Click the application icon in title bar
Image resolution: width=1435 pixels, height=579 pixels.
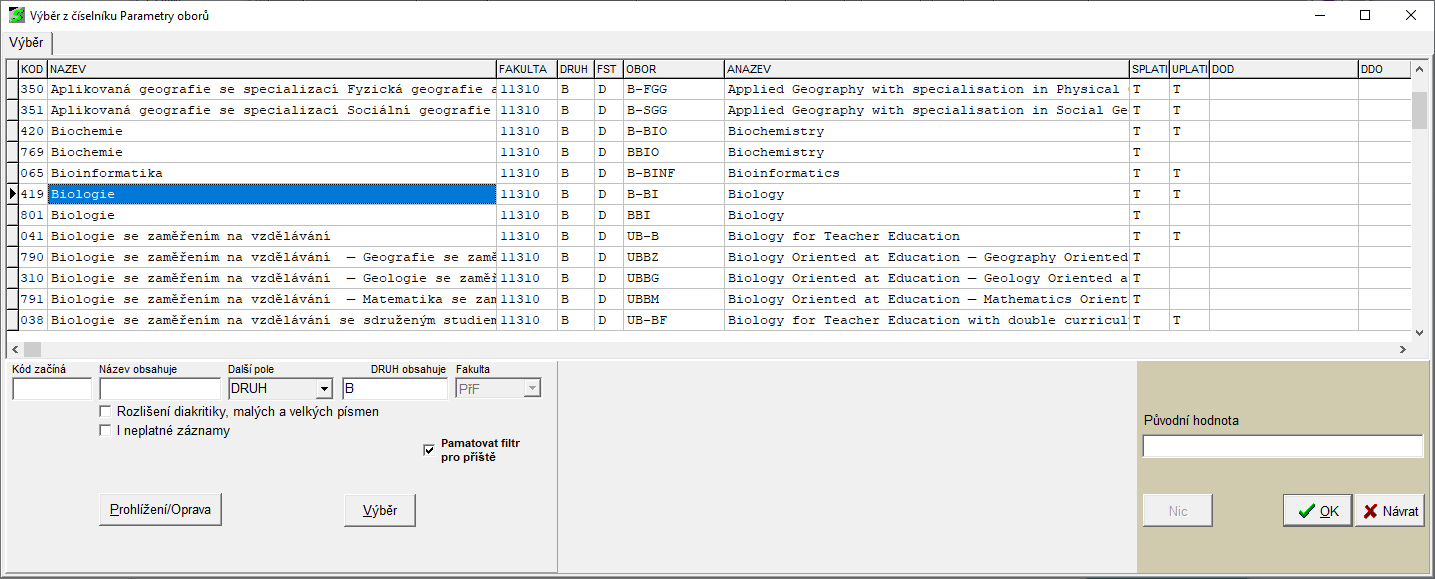tap(16, 16)
